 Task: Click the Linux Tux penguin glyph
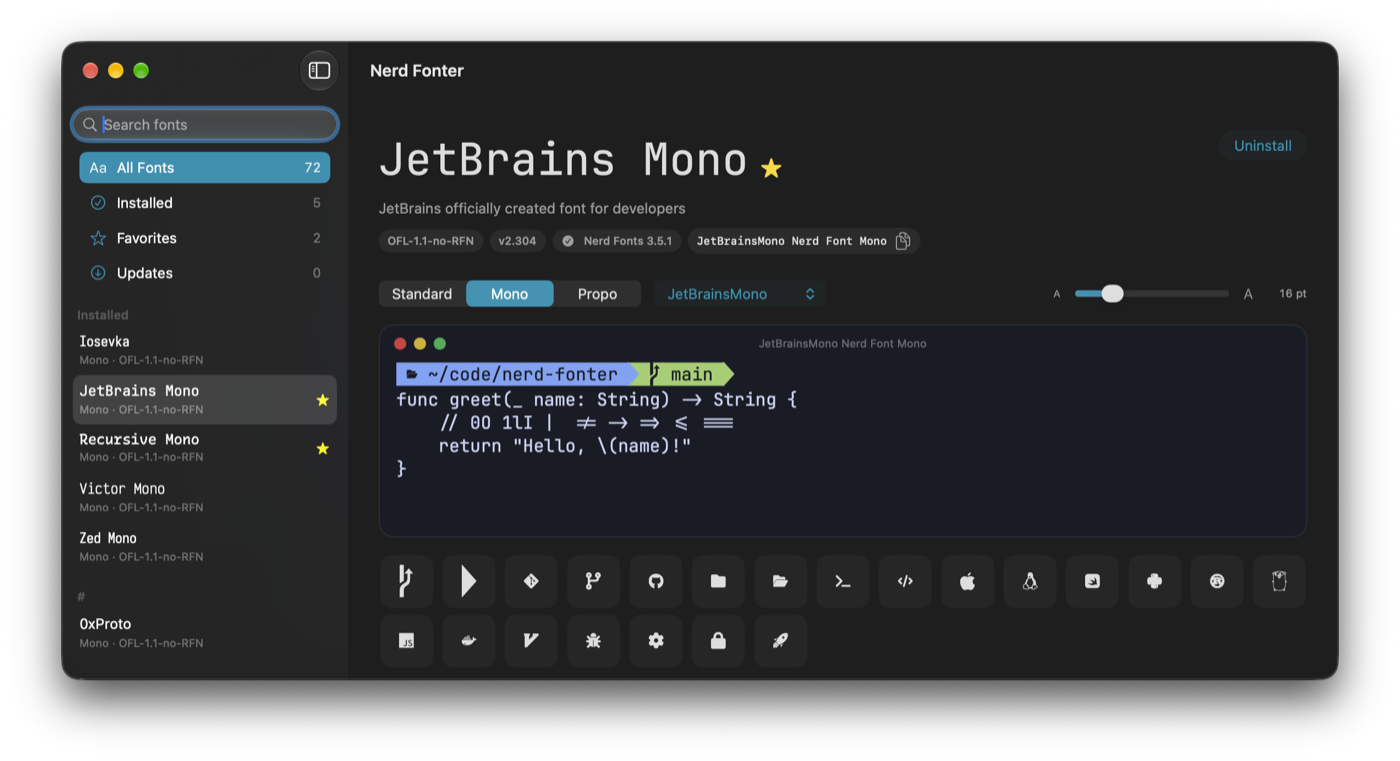(1030, 581)
